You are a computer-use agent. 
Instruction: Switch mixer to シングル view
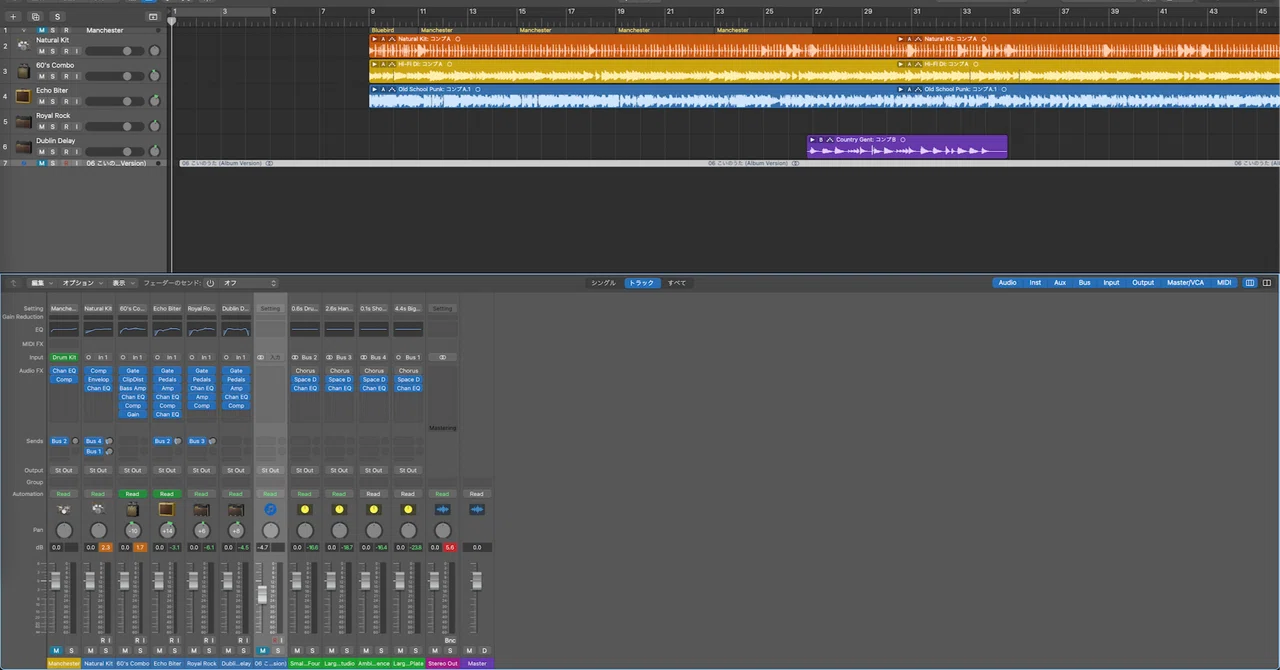(603, 283)
